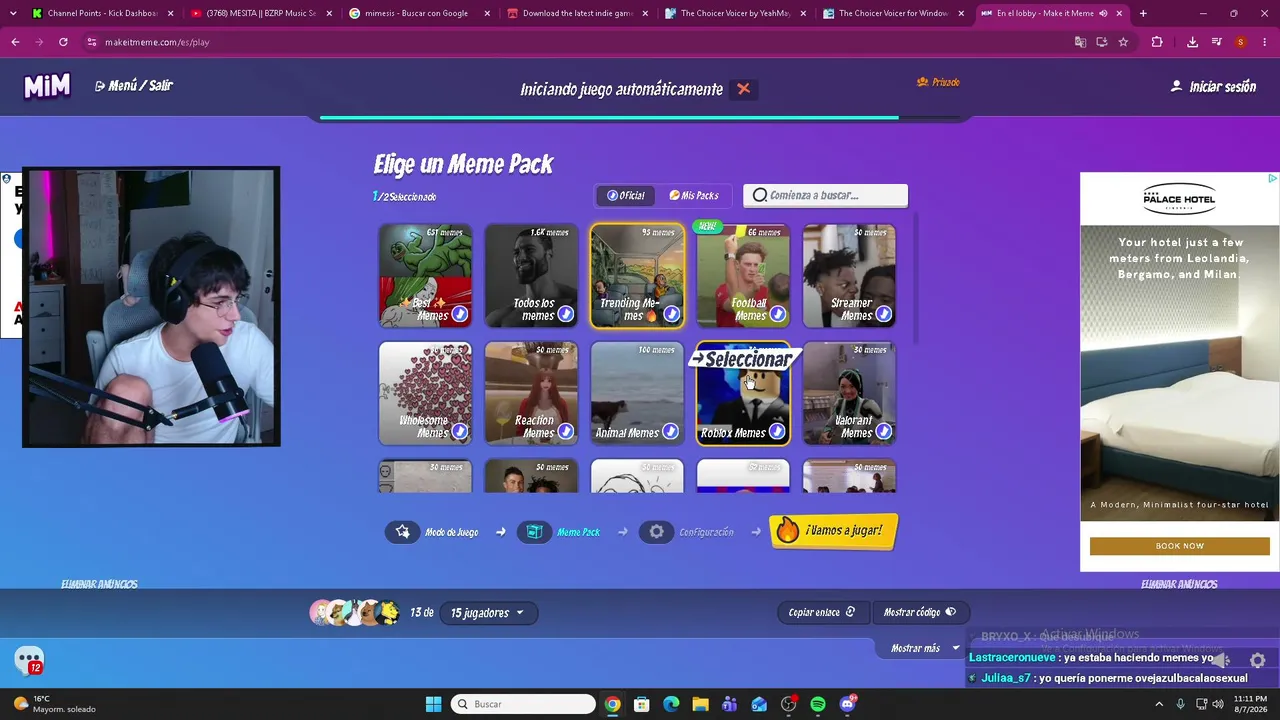Click the official badge icon on Valorant Memes

[x=883, y=432]
